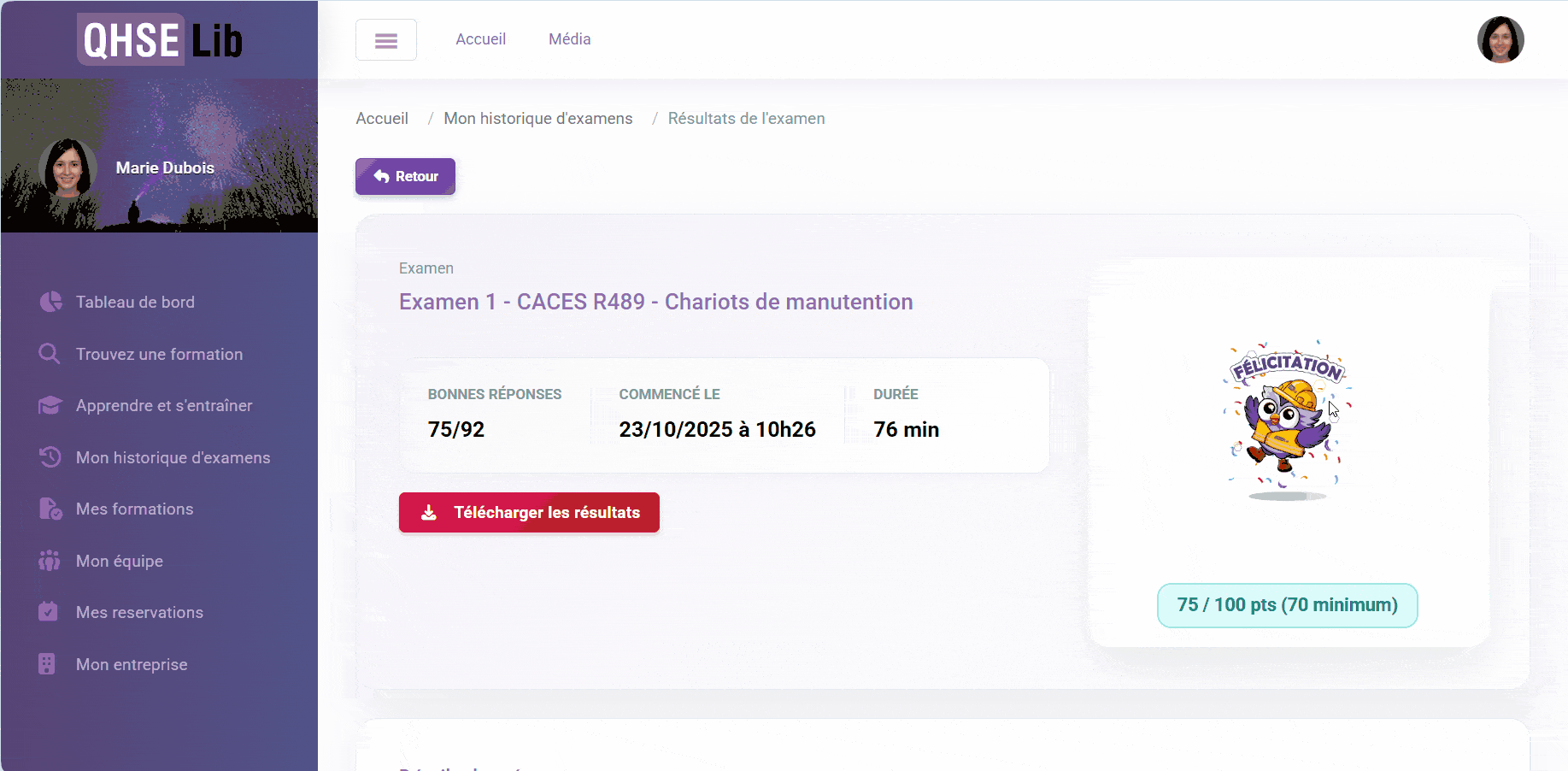Click the Apprendre et s'entraîner graduation cap icon

coord(50,405)
